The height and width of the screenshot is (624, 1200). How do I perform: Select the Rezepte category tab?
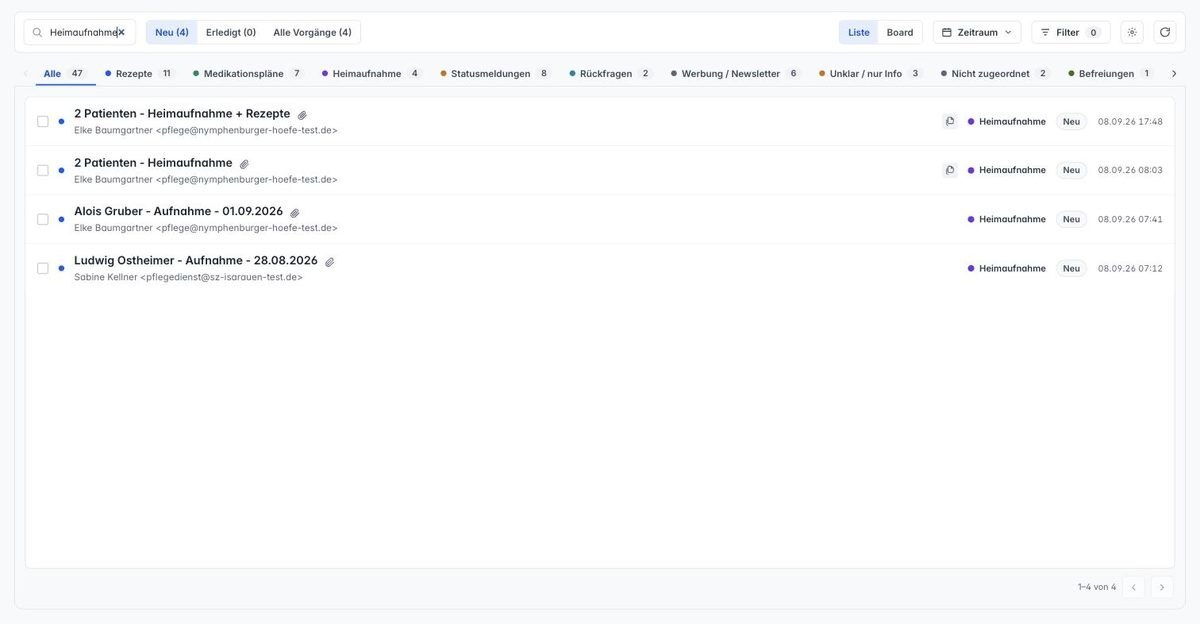138,73
